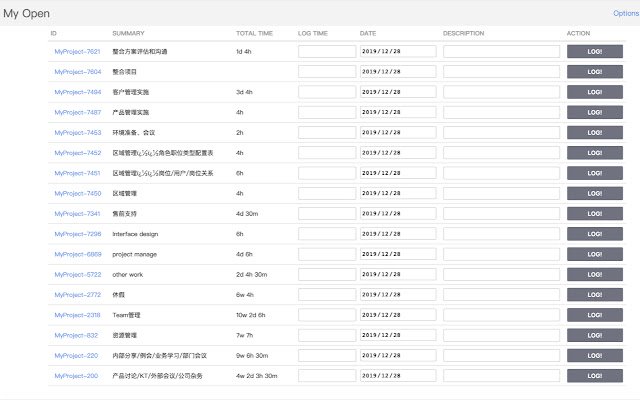Click LOG! button for MyProject-7621

[595, 51]
